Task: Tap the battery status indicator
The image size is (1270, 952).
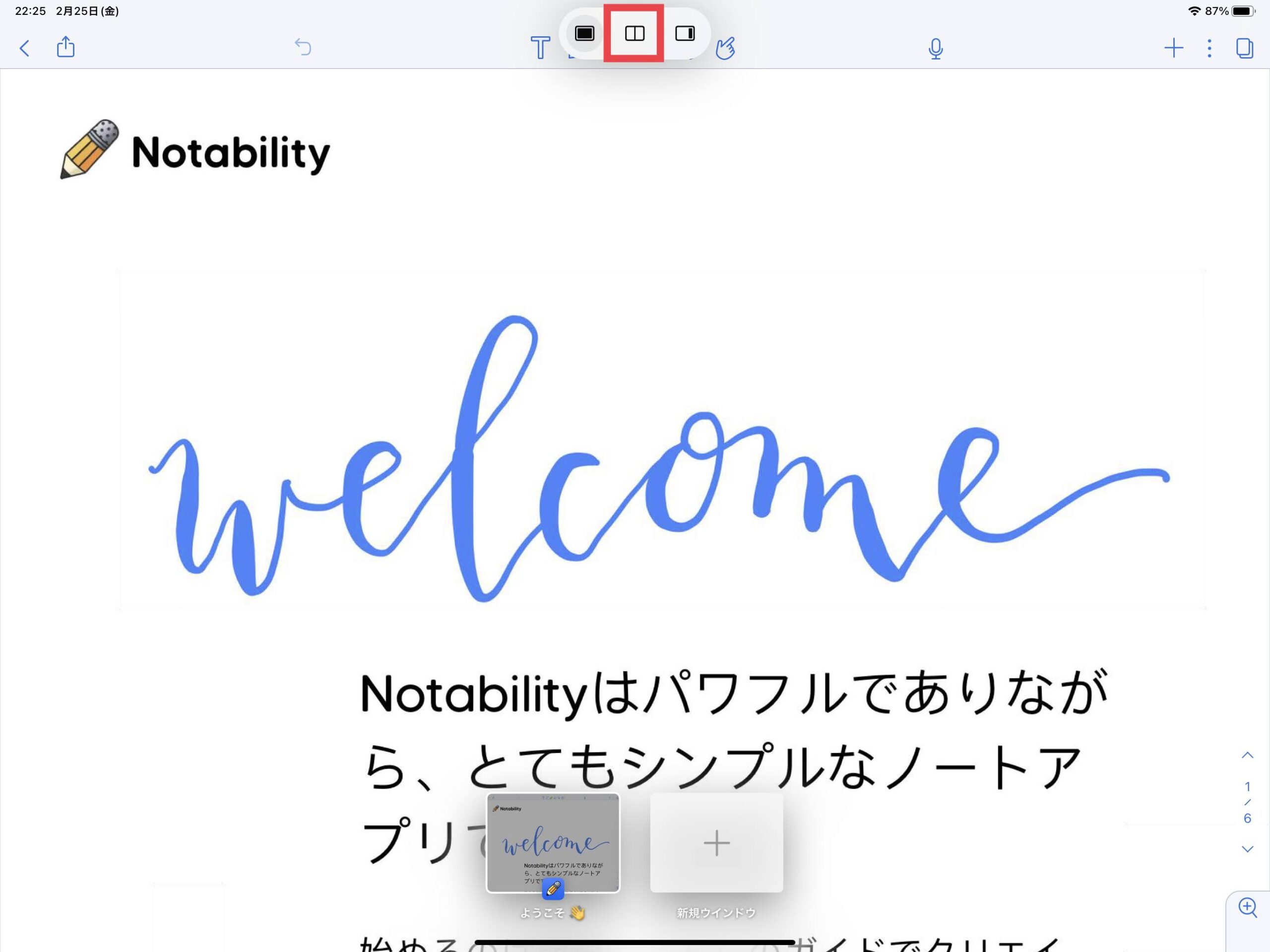Action: point(1242,11)
